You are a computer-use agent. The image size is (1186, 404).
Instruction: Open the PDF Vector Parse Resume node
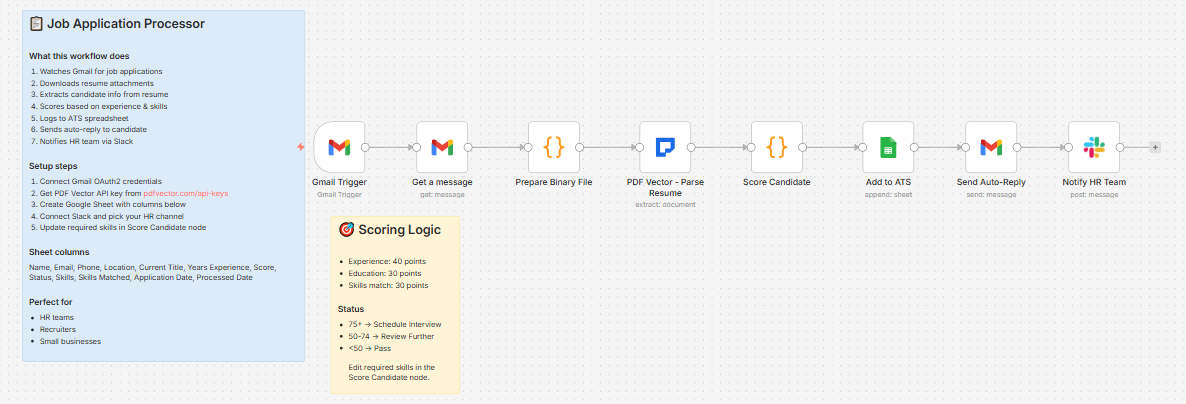tap(665, 147)
